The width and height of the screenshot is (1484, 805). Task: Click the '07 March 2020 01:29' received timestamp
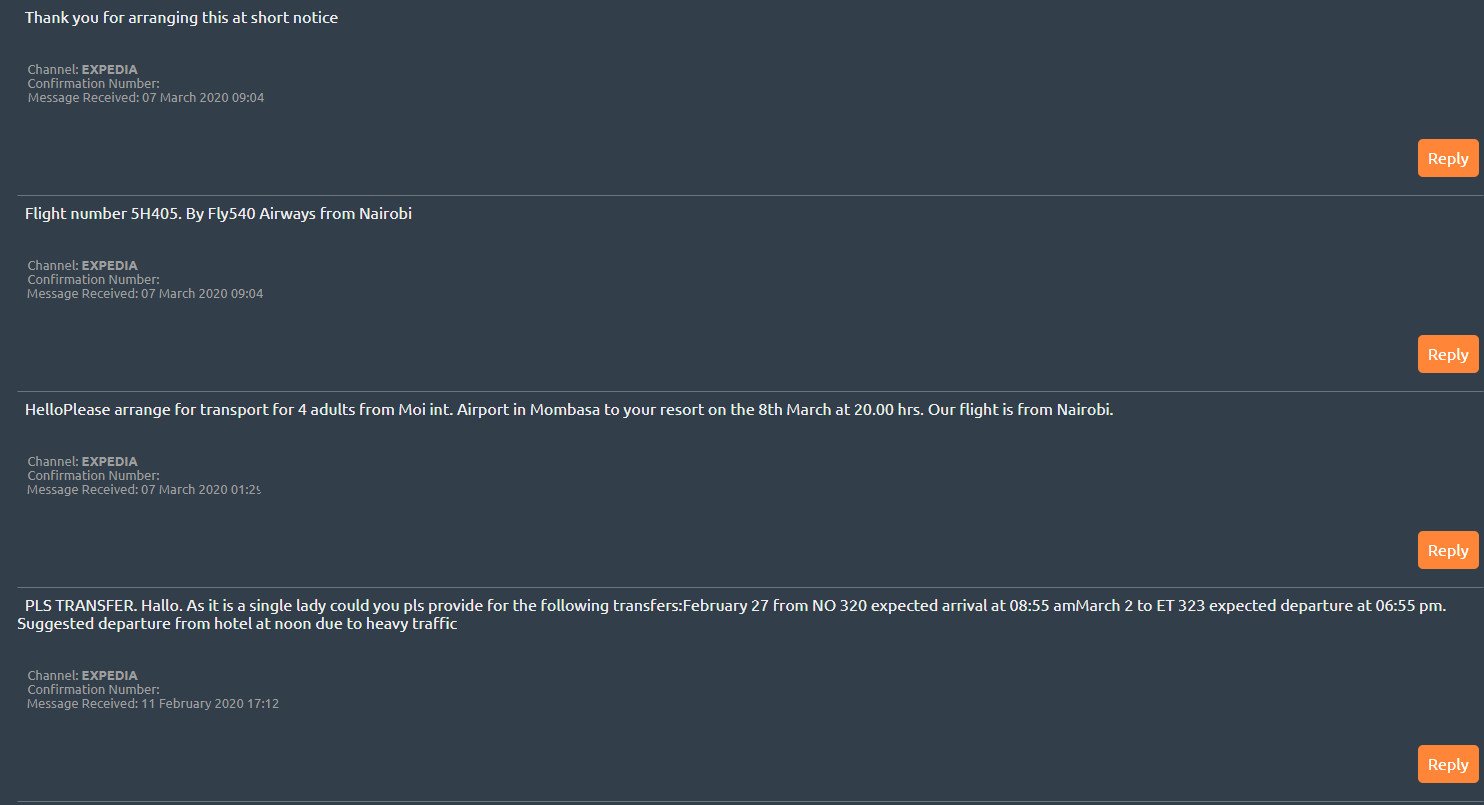200,490
